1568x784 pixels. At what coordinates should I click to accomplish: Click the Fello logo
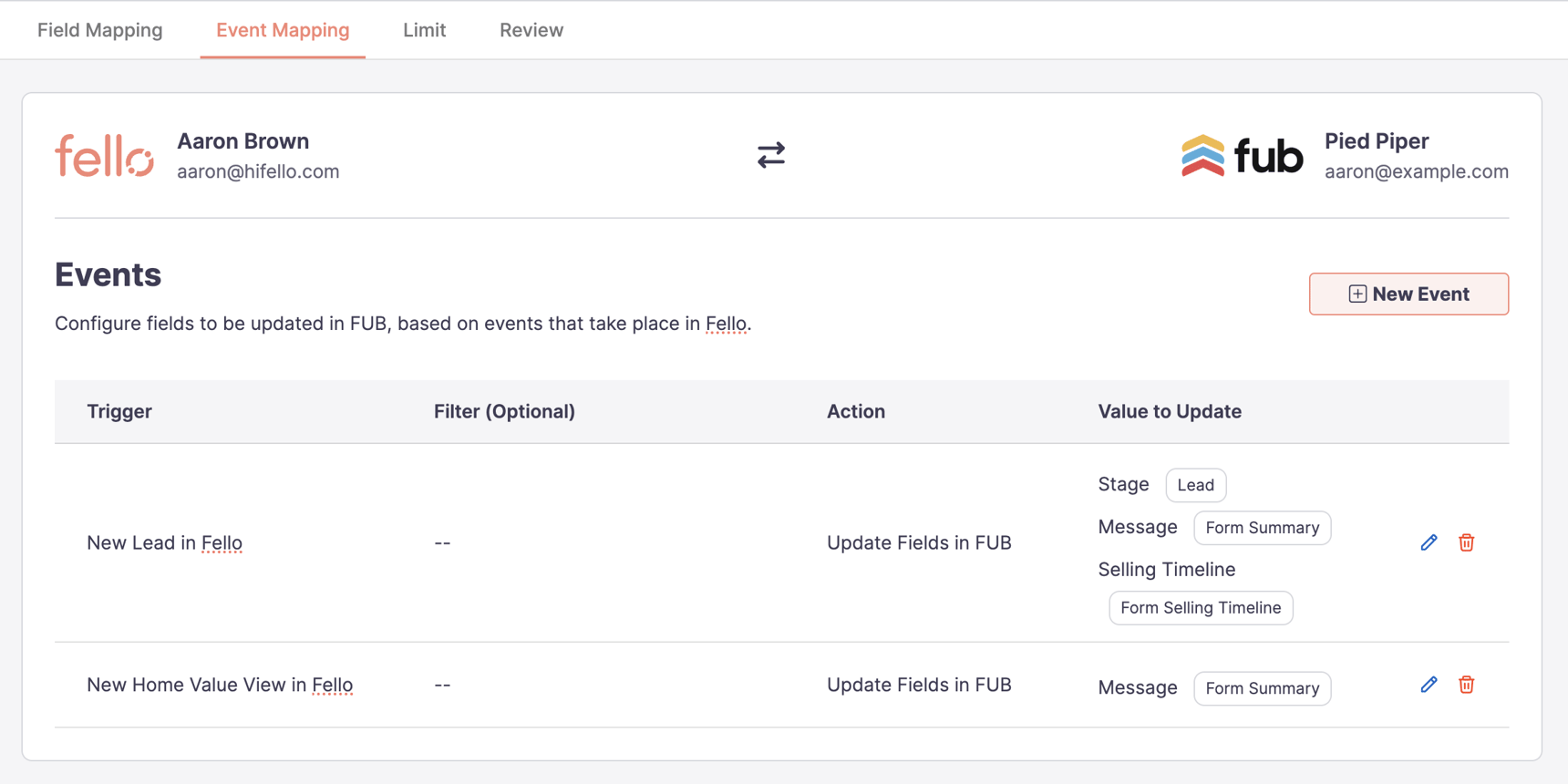point(104,155)
